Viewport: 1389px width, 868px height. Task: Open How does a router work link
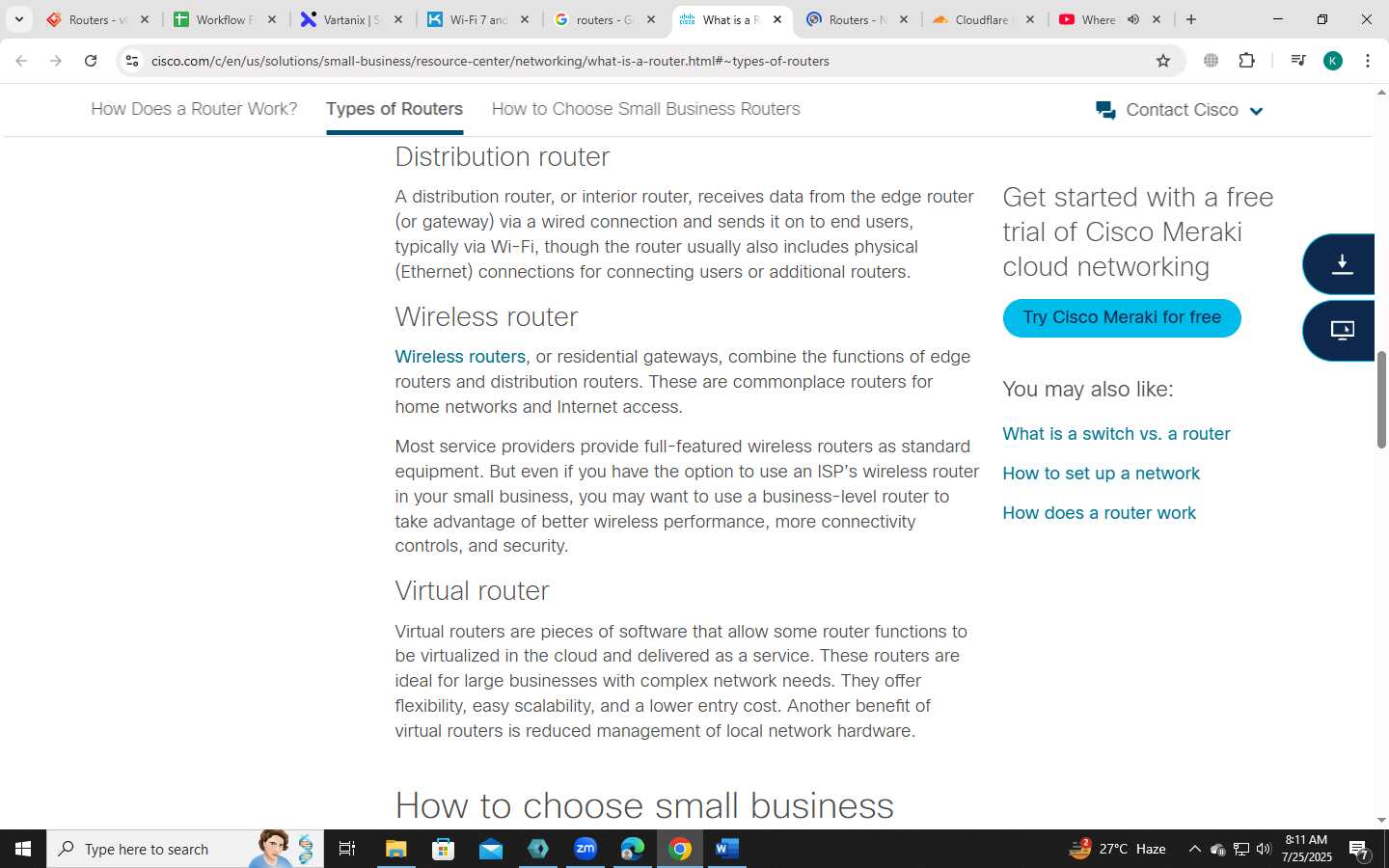1099,513
